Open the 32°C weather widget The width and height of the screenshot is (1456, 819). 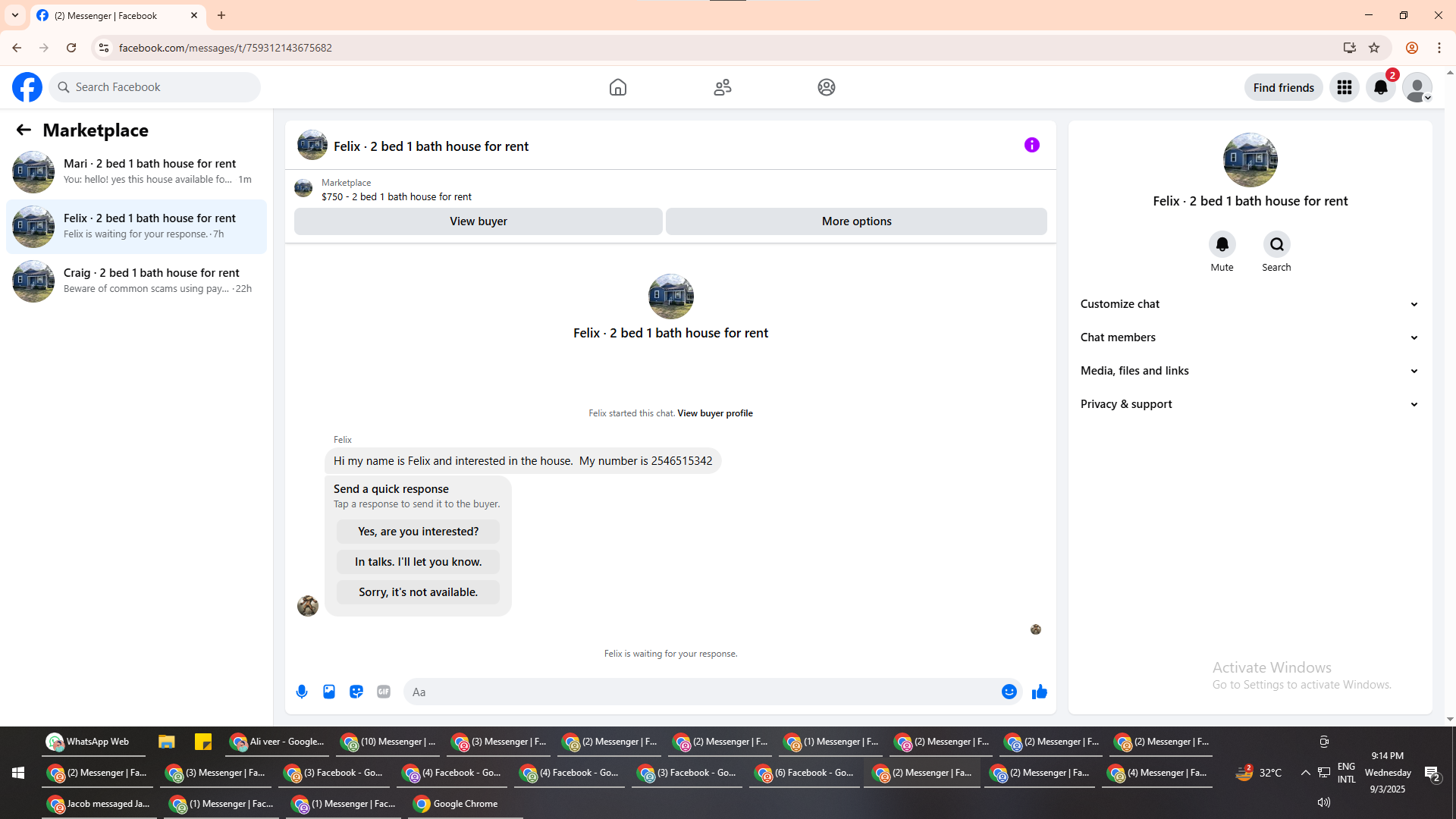pyautogui.click(x=1259, y=773)
